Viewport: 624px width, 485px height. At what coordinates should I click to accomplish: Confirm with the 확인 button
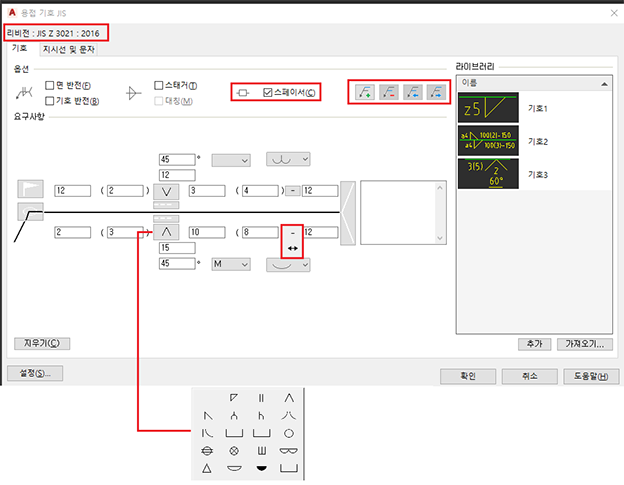coord(468,376)
